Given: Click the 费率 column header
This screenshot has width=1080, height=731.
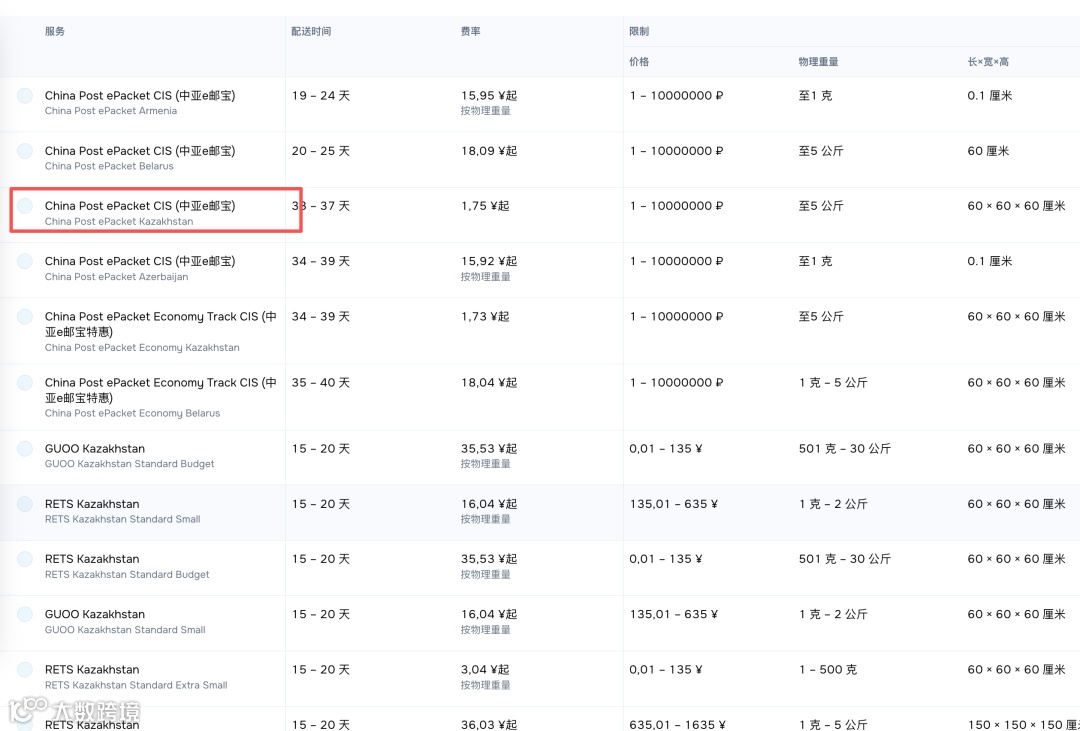Looking at the screenshot, I should click(x=470, y=32).
